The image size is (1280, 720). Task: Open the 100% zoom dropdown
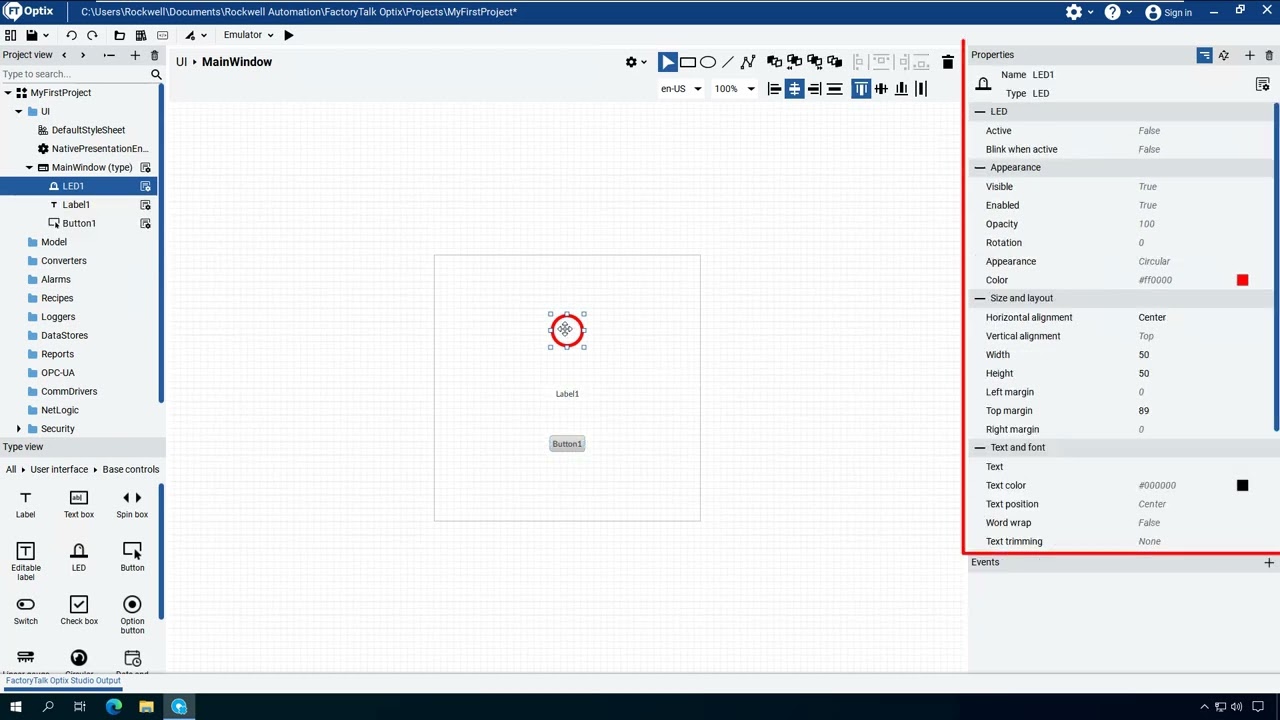[x=735, y=89]
